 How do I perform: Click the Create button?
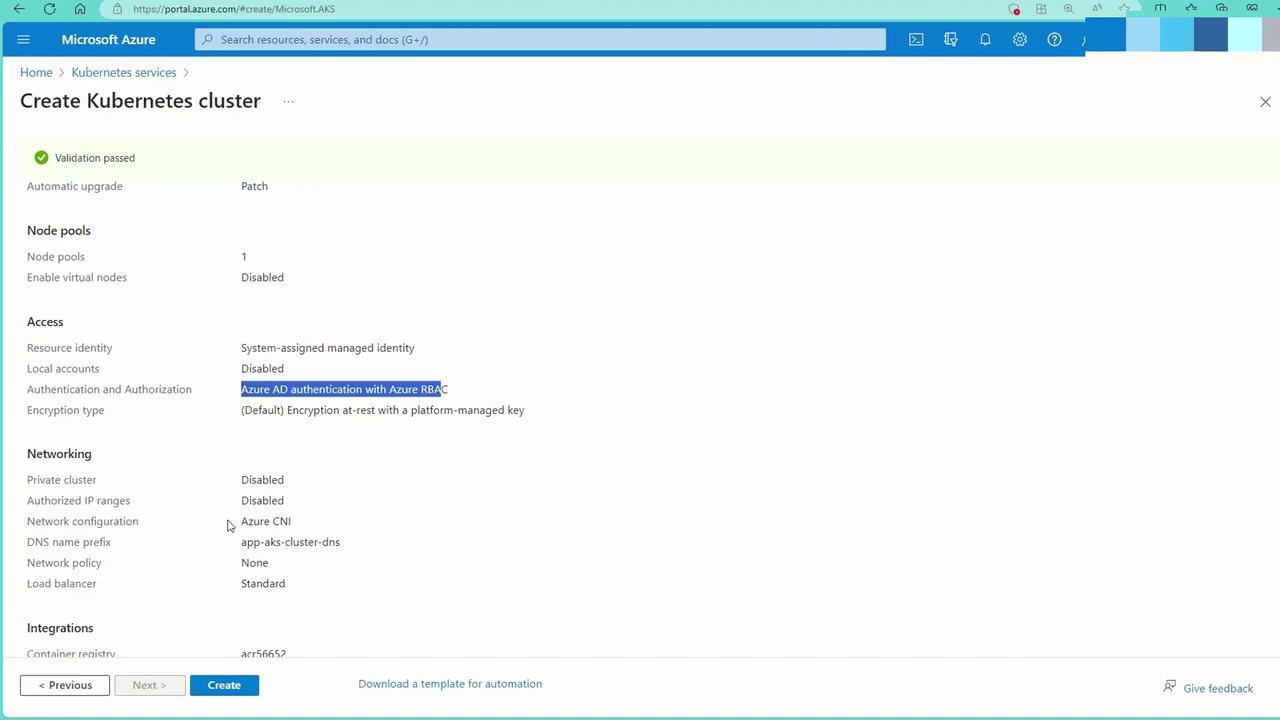tap(224, 685)
